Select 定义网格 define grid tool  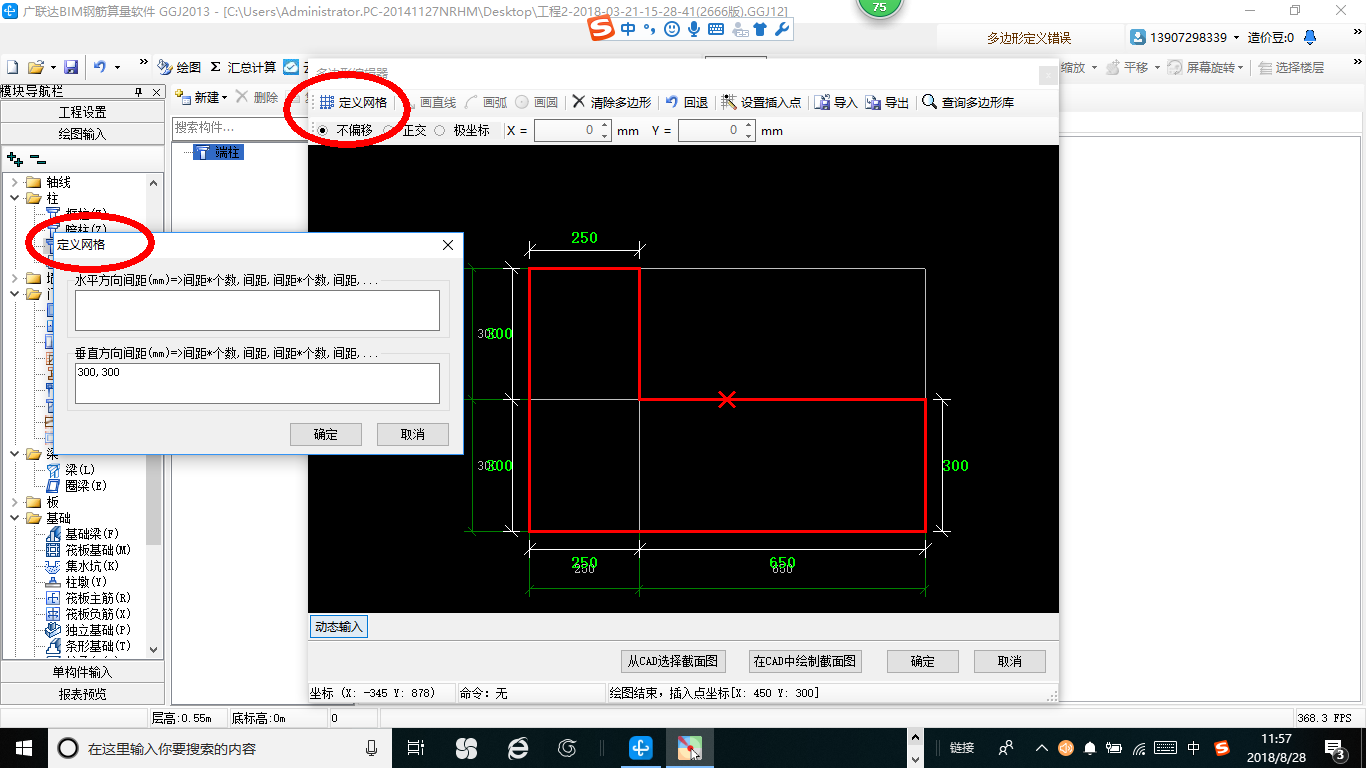click(x=353, y=102)
